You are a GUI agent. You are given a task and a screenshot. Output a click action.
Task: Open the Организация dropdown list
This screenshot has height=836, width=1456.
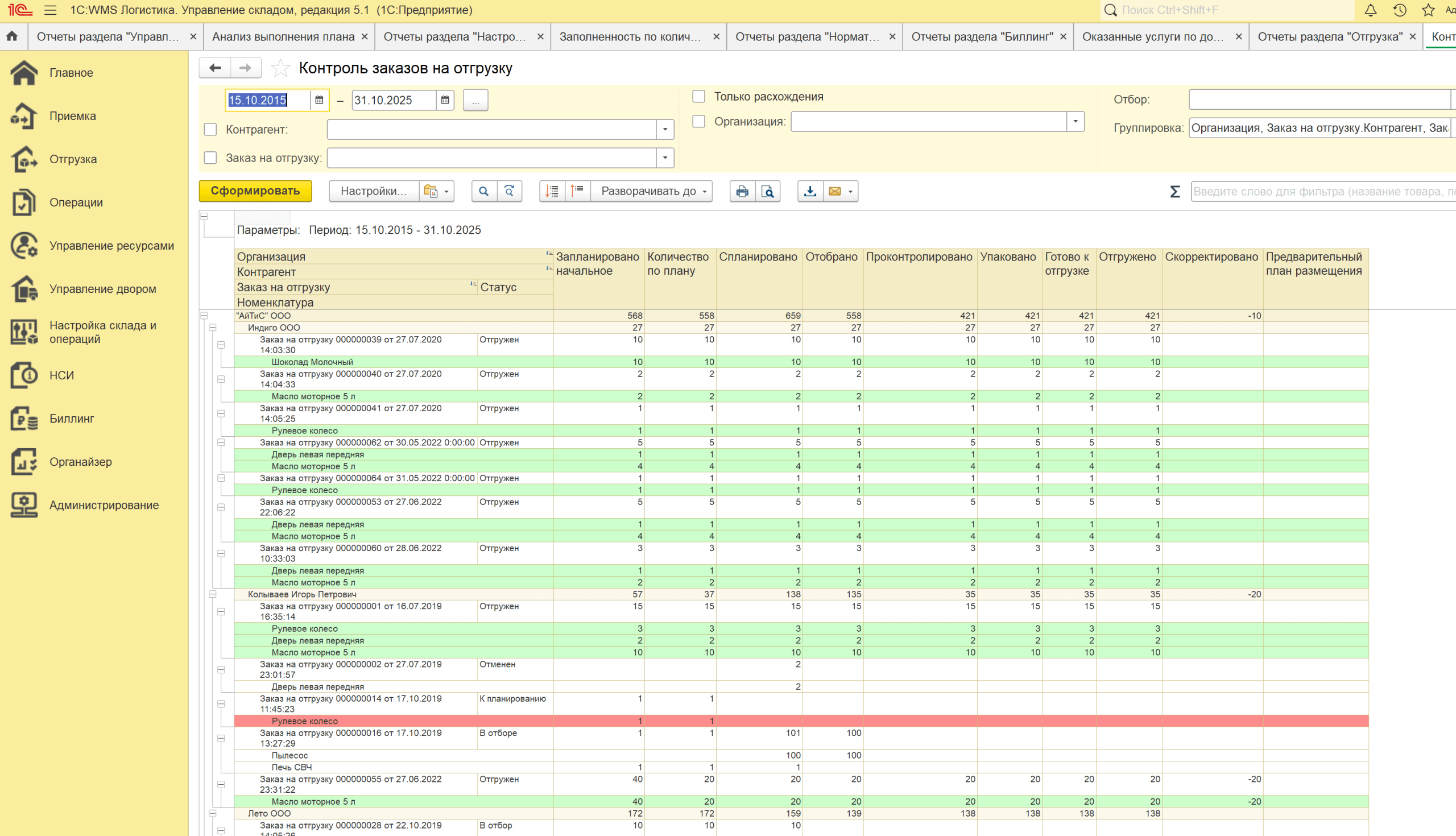[1075, 122]
